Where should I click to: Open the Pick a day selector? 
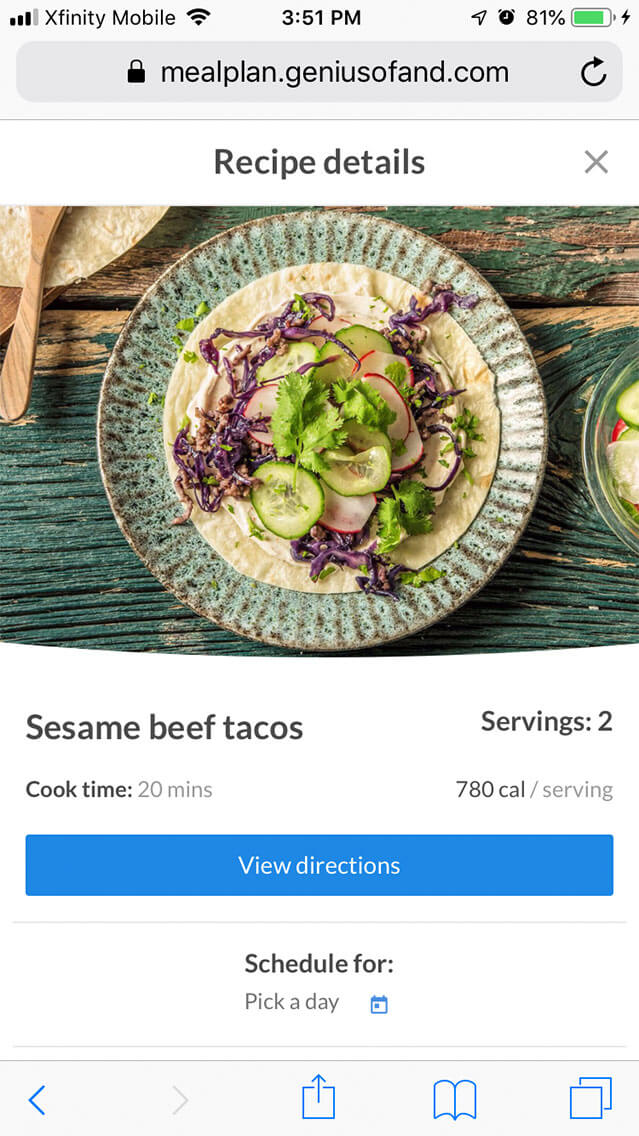click(292, 1002)
